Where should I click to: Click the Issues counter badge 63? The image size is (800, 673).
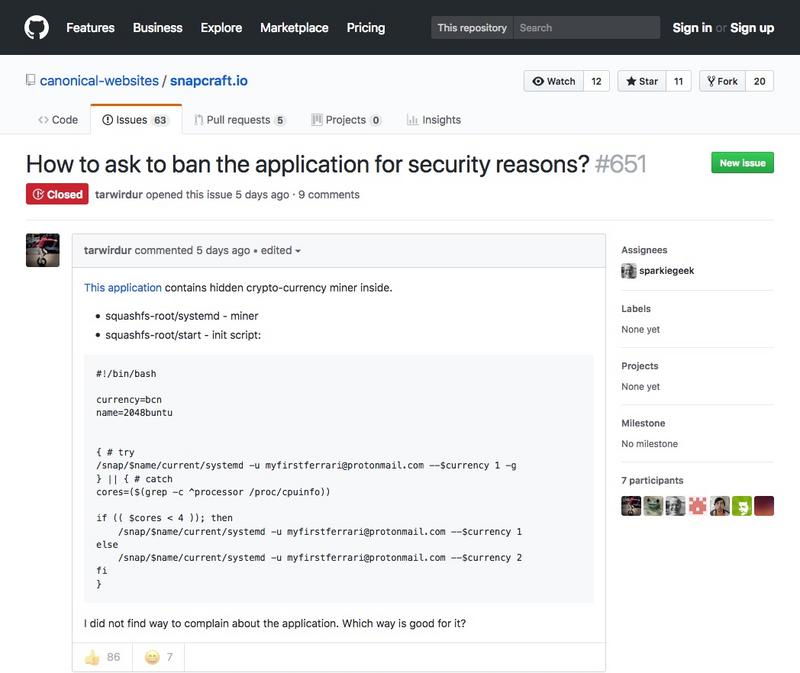coord(160,120)
